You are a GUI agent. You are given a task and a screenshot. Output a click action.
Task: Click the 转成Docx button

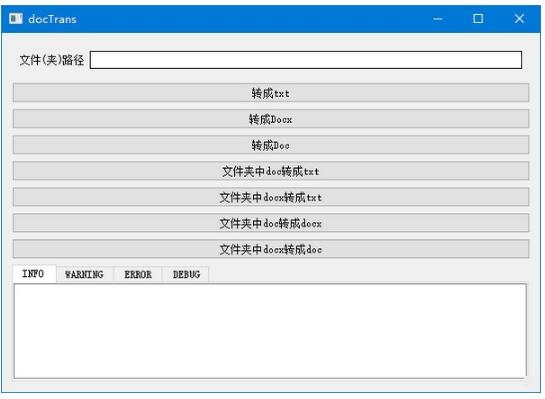(271, 119)
